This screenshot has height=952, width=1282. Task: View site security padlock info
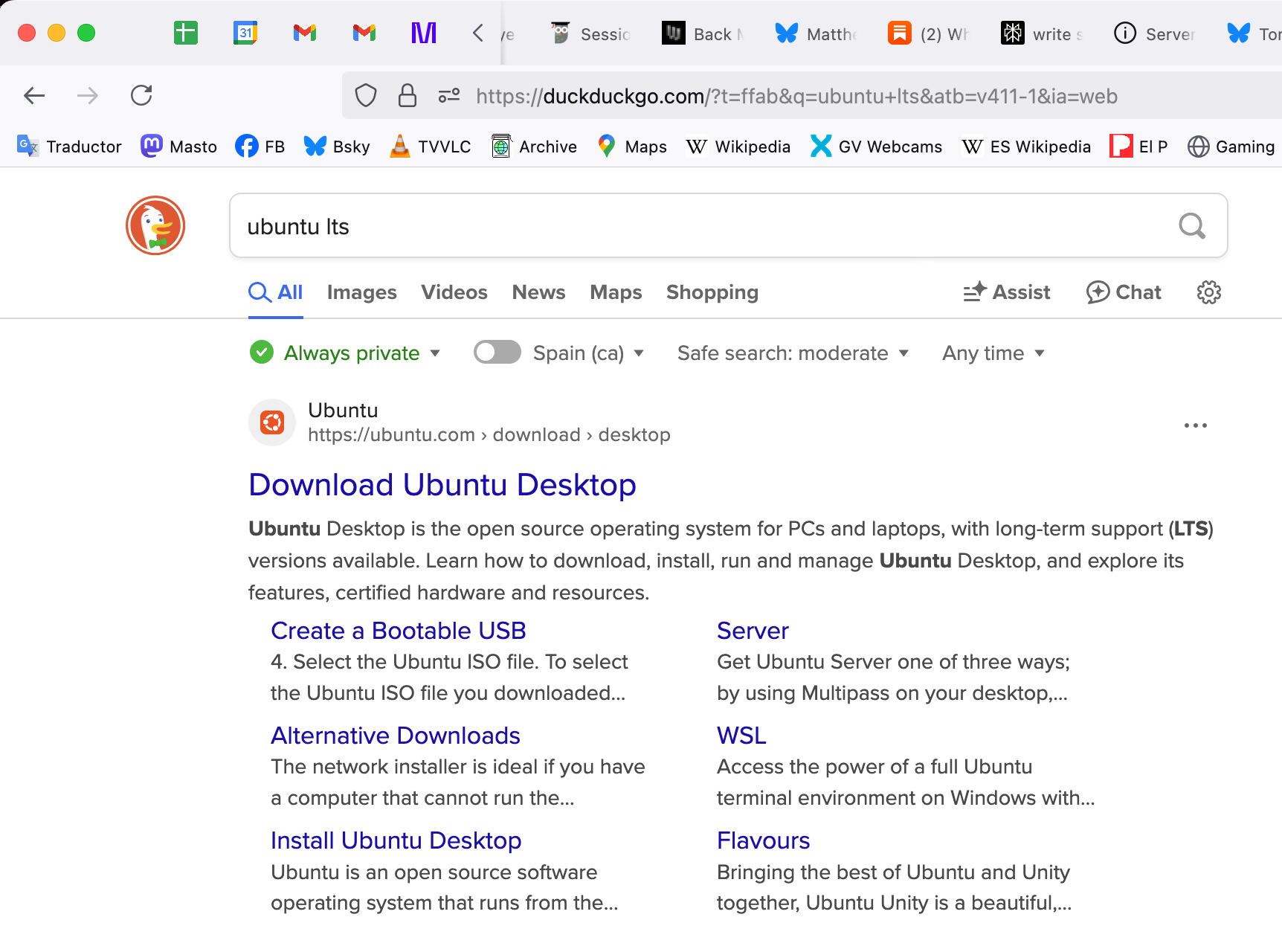(408, 95)
